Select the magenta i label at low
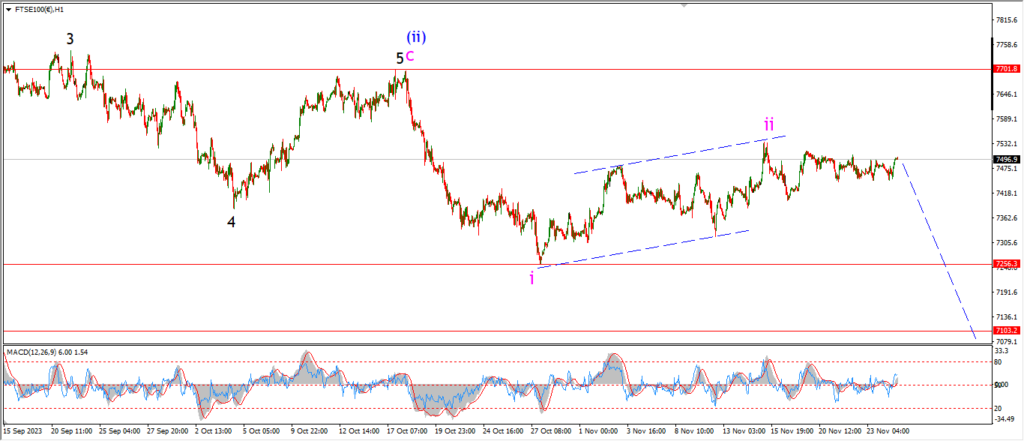This screenshot has height=441, width=1024. tap(532, 278)
